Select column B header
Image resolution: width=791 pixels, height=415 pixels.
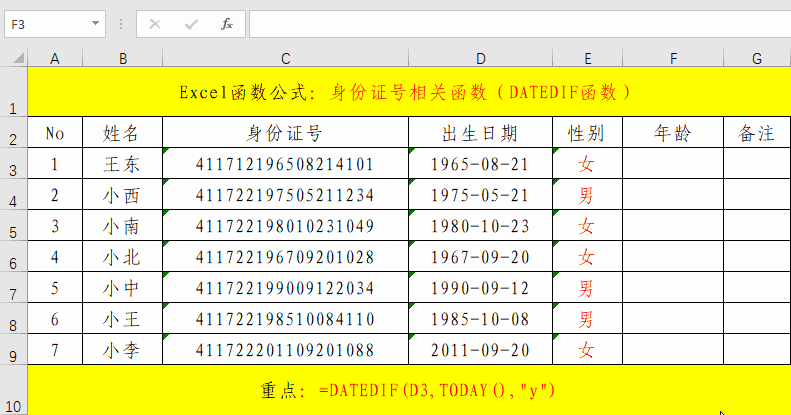coord(123,58)
